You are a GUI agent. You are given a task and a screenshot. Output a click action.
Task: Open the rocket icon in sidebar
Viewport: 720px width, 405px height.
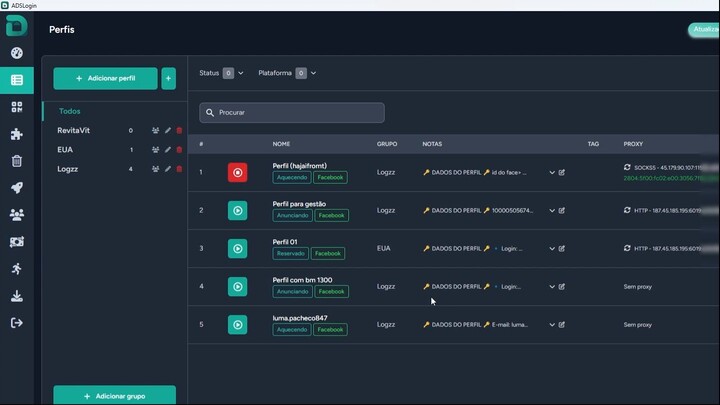click(17, 188)
